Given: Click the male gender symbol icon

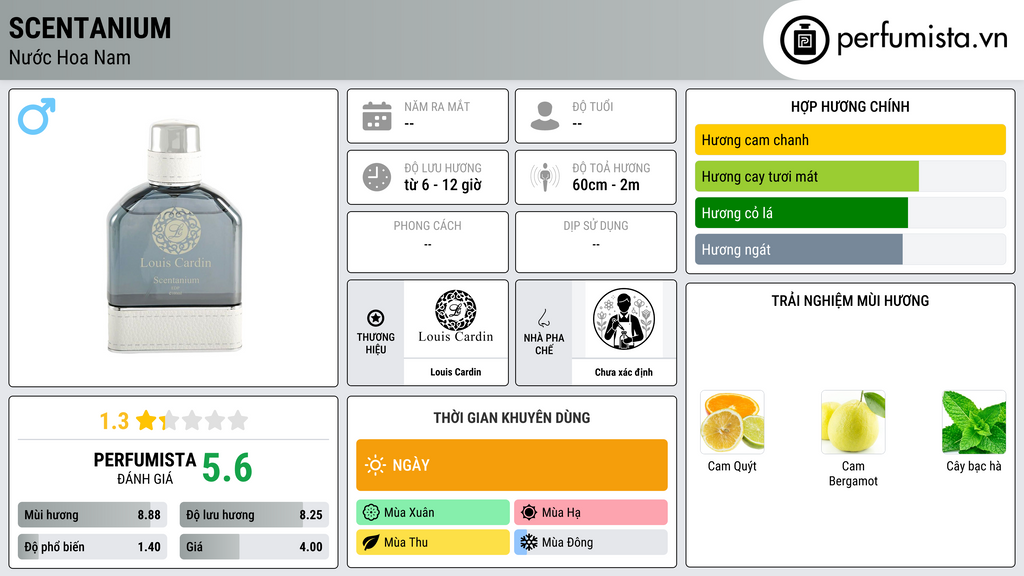Looking at the screenshot, I should [37, 116].
